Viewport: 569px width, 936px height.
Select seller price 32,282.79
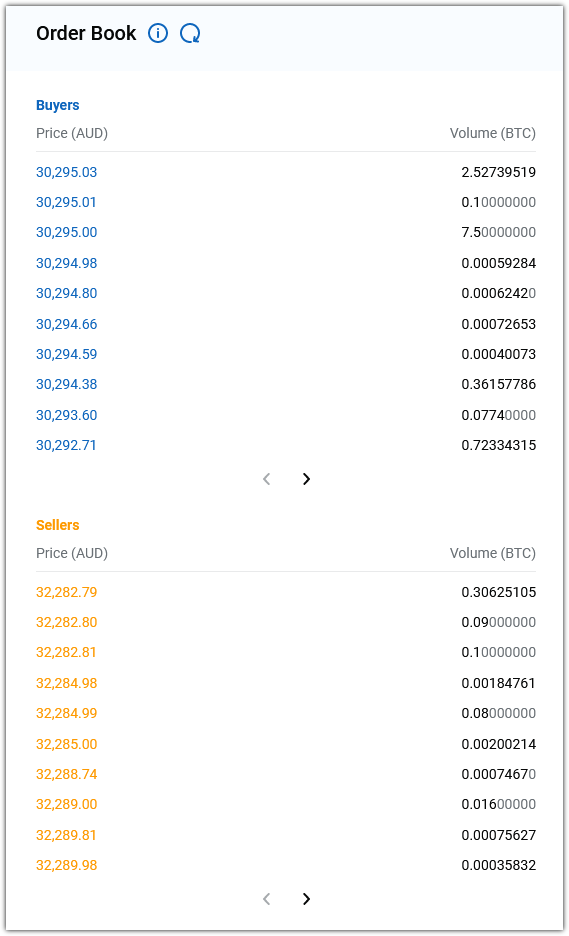66,592
